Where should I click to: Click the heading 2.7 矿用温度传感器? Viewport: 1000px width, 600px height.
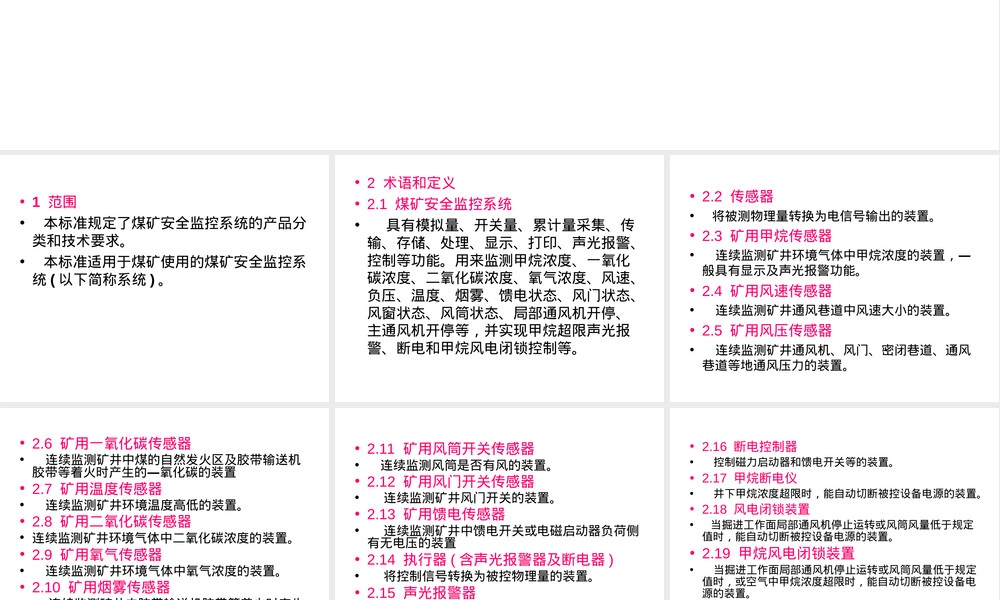97,489
